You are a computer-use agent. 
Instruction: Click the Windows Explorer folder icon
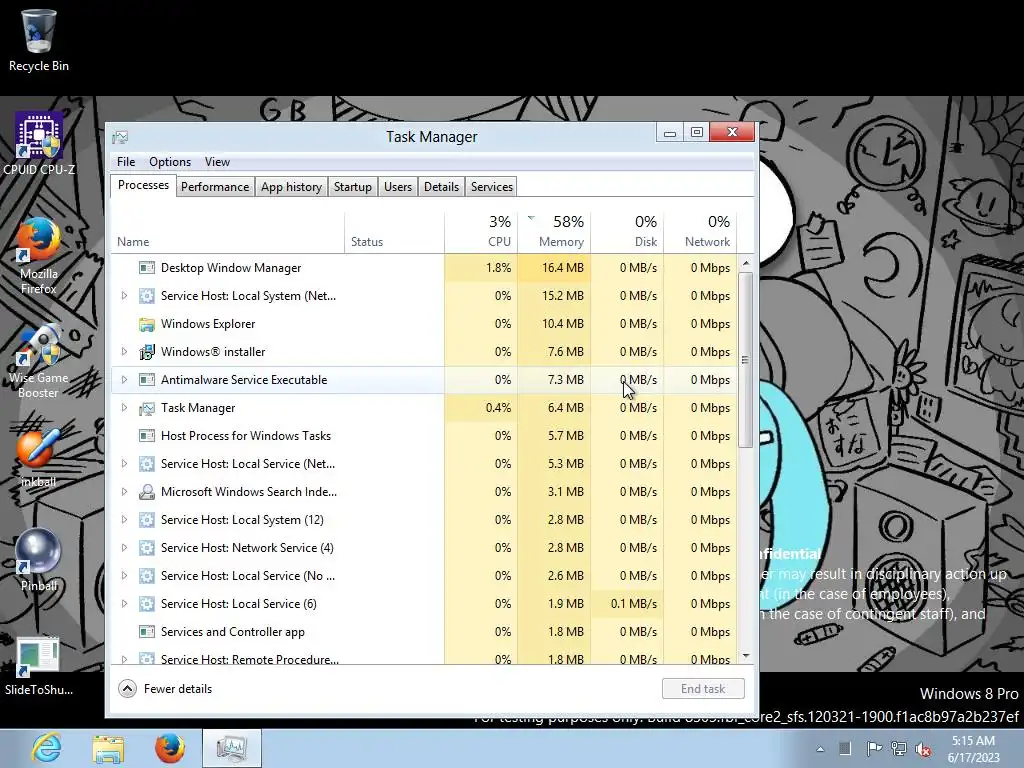point(147,324)
